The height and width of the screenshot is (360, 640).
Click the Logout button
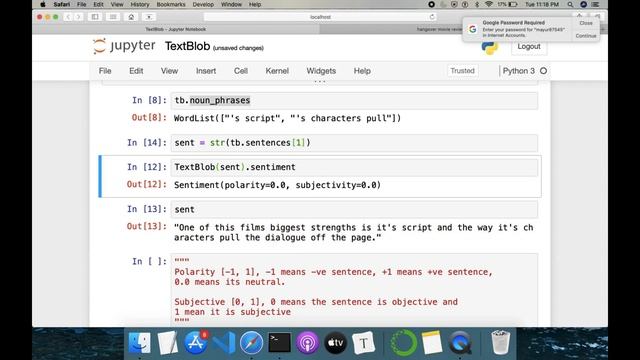pos(529,47)
